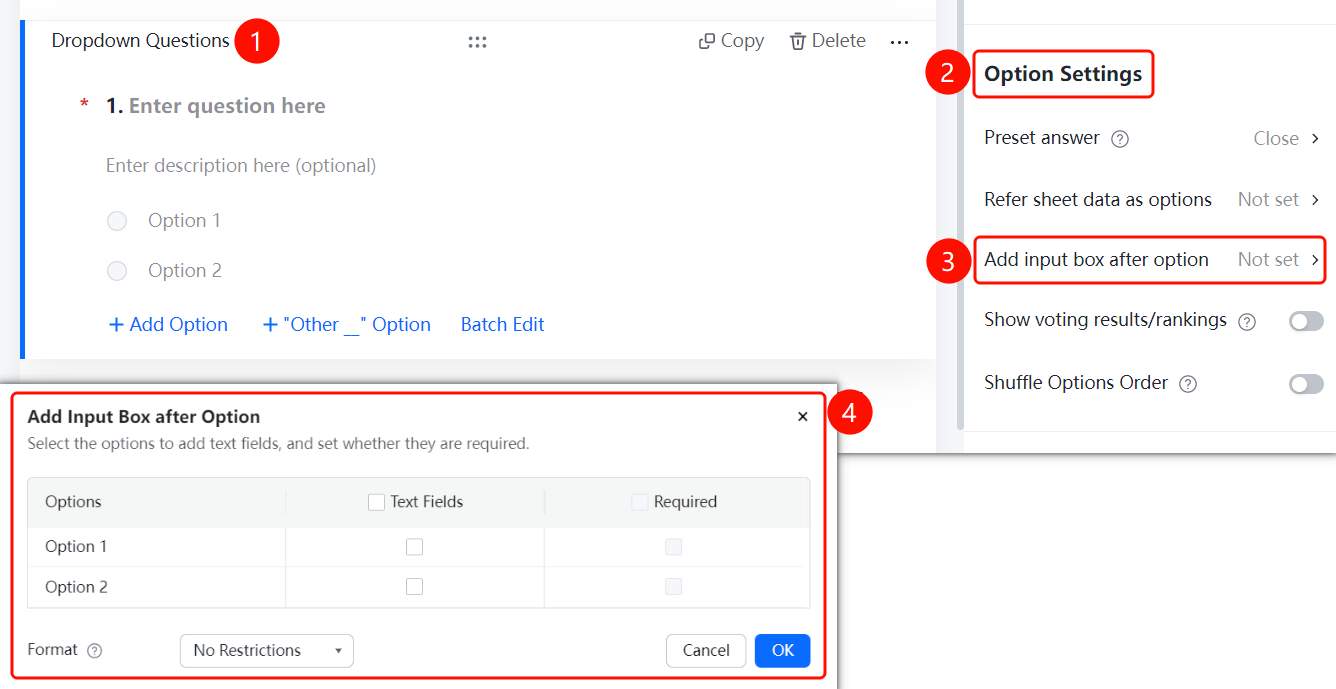Tick the Required header checkbox
The width and height of the screenshot is (1336, 689).
[x=640, y=502]
